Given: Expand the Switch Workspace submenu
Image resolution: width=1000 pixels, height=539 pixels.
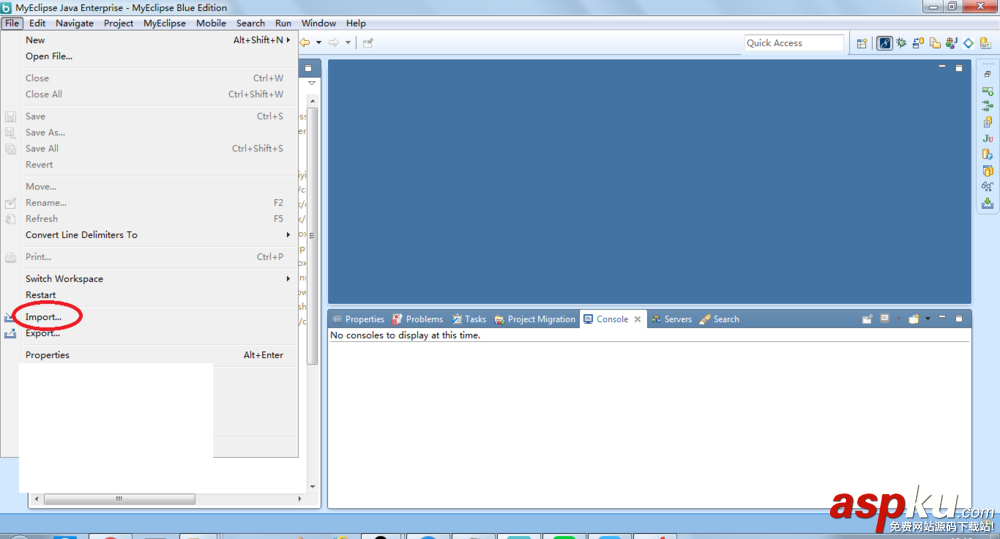Looking at the screenshot, I should (x=288, y=279).
